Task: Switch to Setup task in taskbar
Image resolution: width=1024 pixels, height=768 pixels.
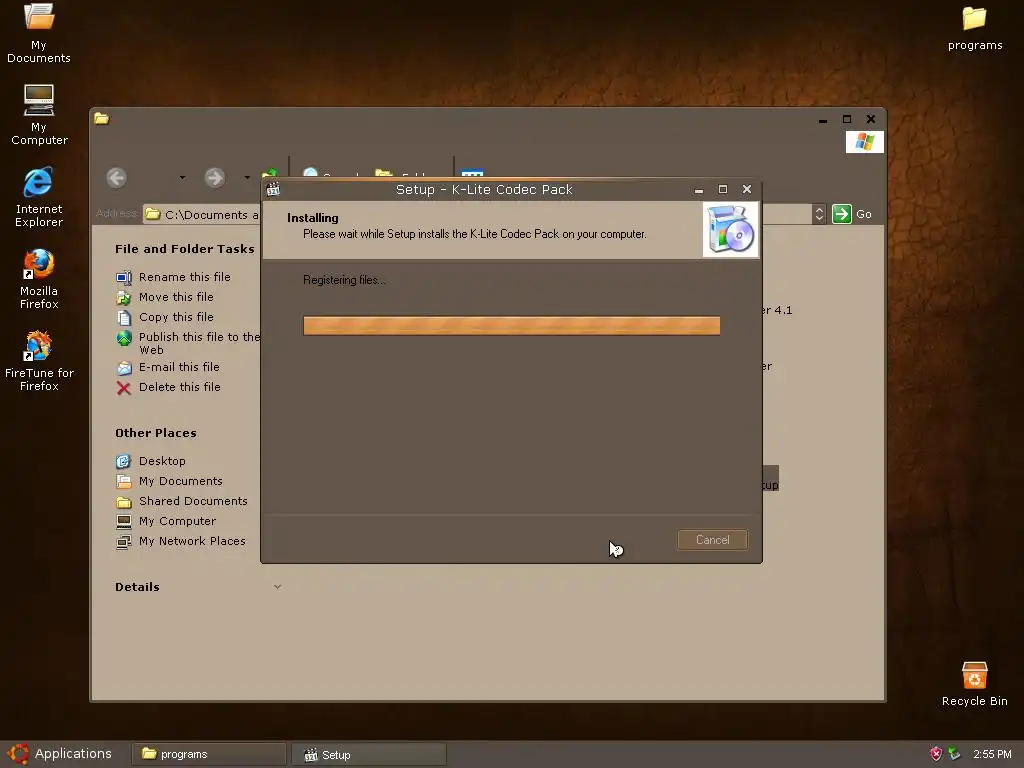Action: (369, 754)
